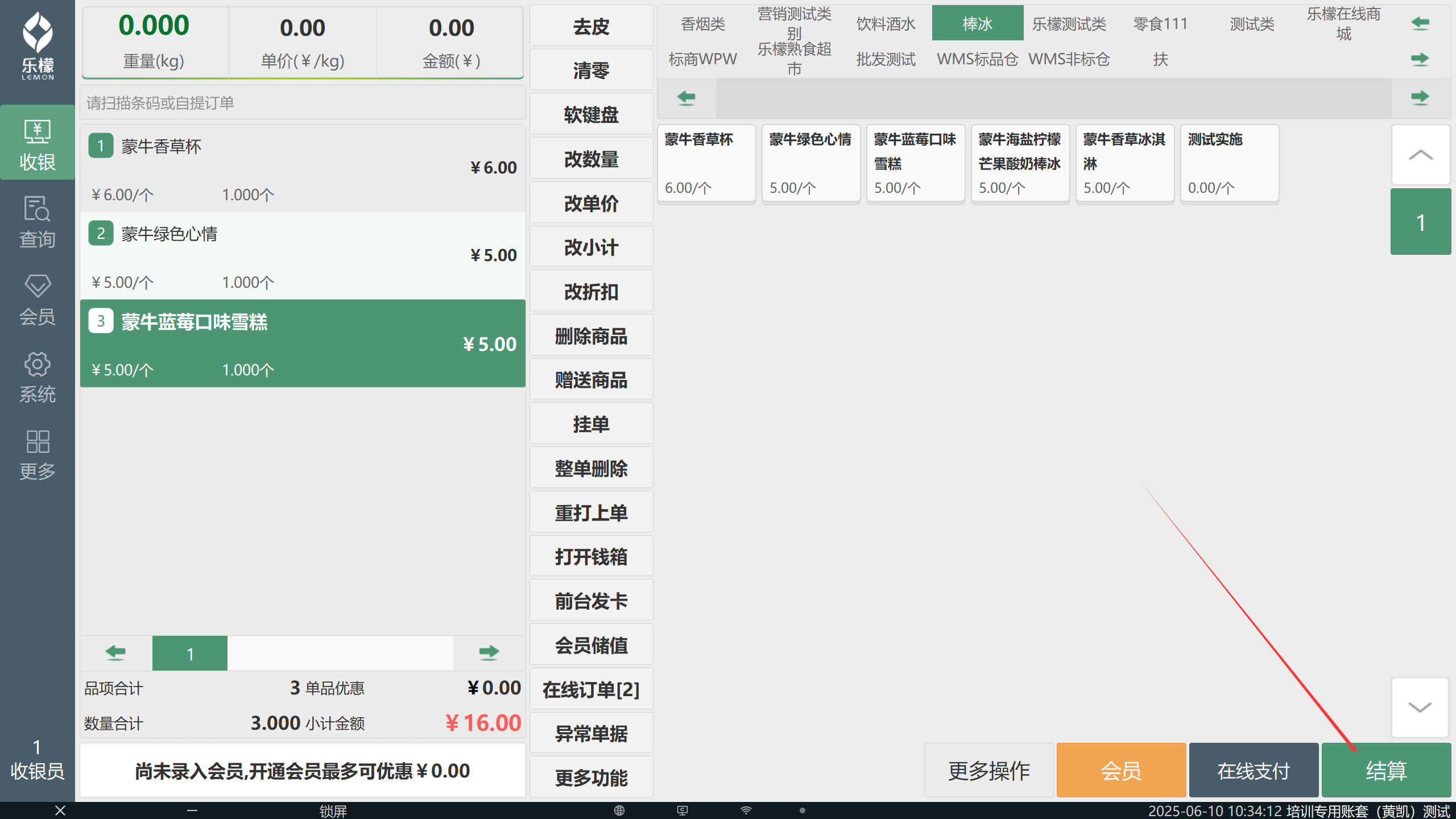Click 锁屏 lock screen in bottom bar
This screenshot has height=819, width=1456.
coord(333,811)
